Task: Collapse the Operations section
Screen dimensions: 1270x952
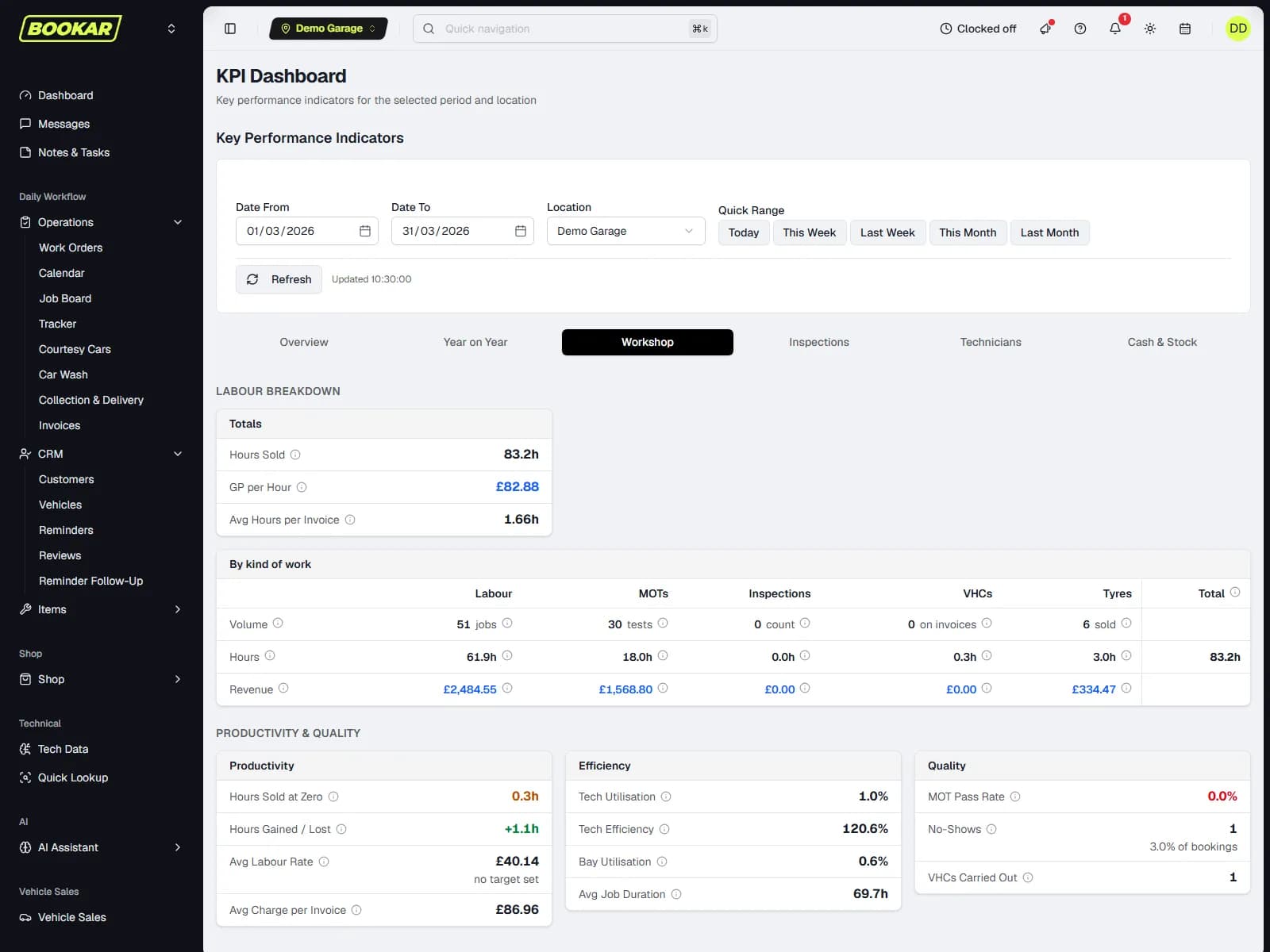Action: [x=102, y=222]
